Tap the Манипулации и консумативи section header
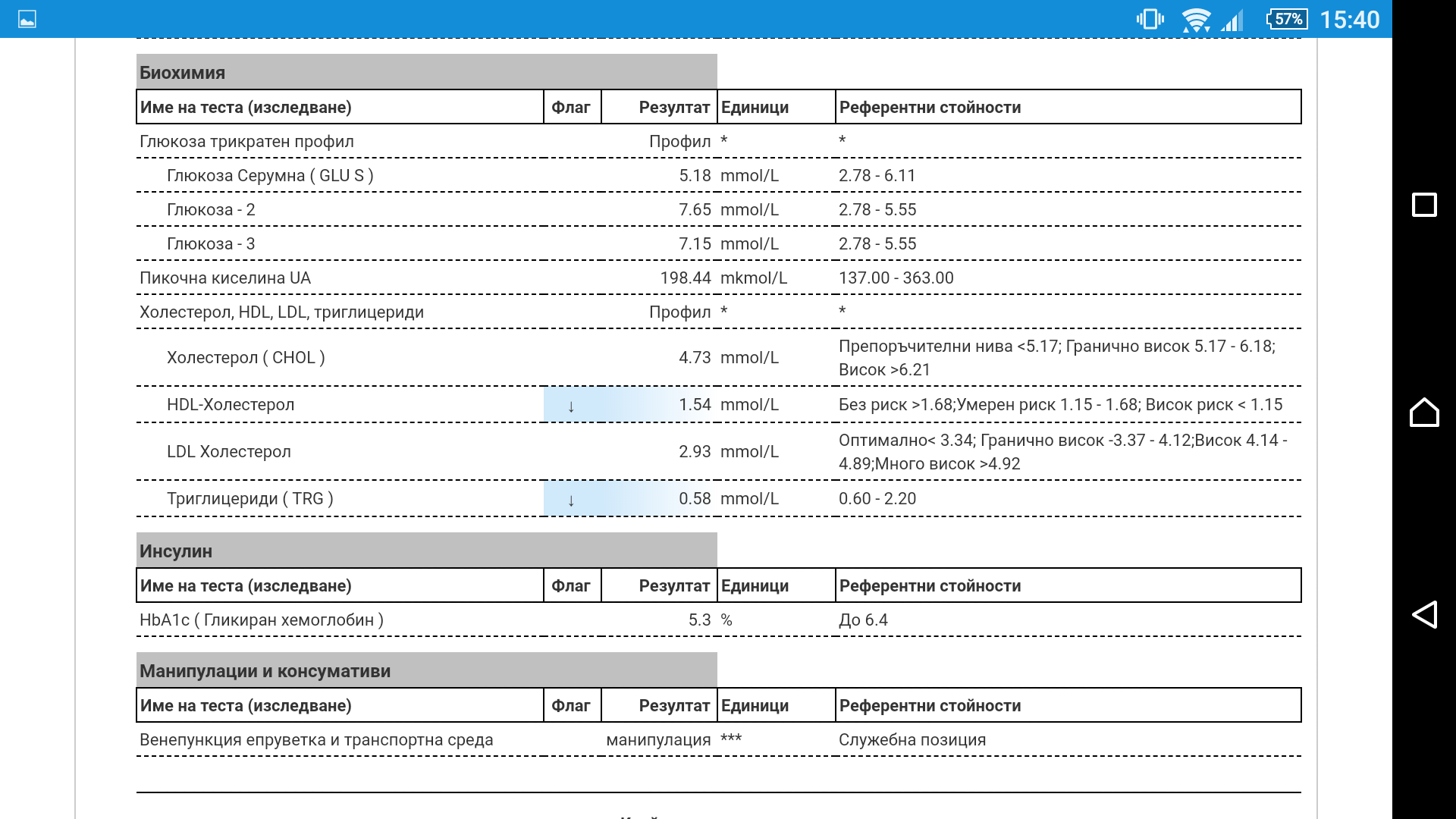The image size is (1456, 819). [265, 671]
